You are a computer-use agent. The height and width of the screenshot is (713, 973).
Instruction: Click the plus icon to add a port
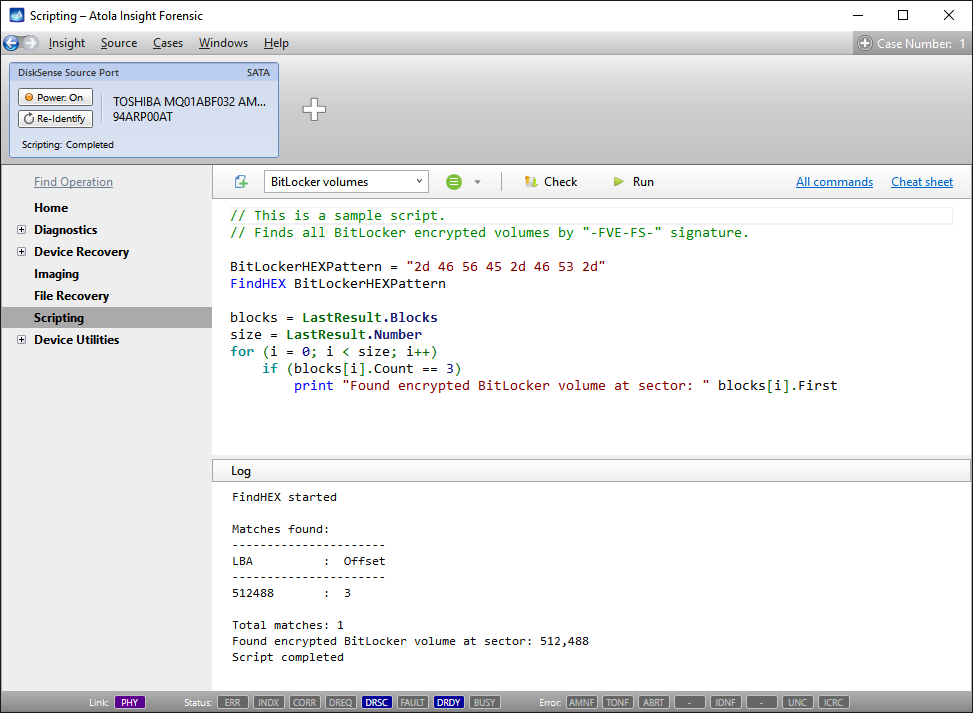(314, 109)
